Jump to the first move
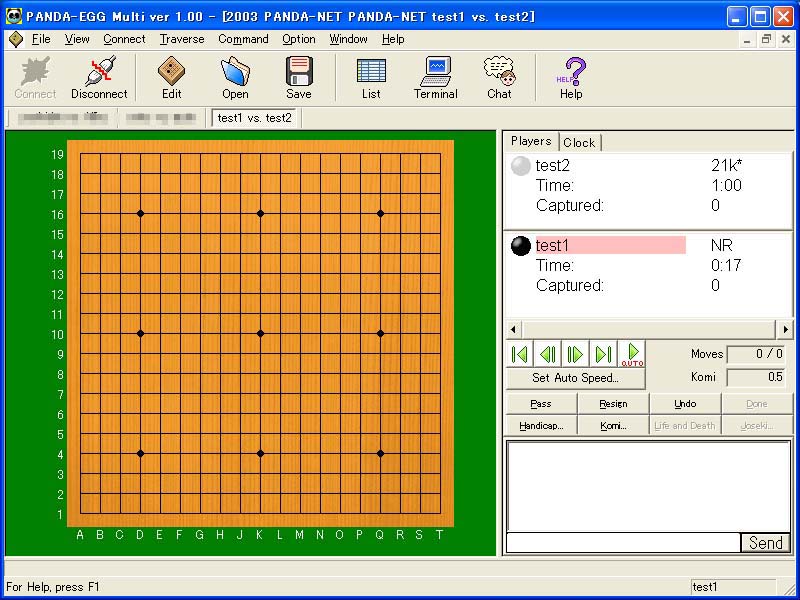 [x=519, y=354]
